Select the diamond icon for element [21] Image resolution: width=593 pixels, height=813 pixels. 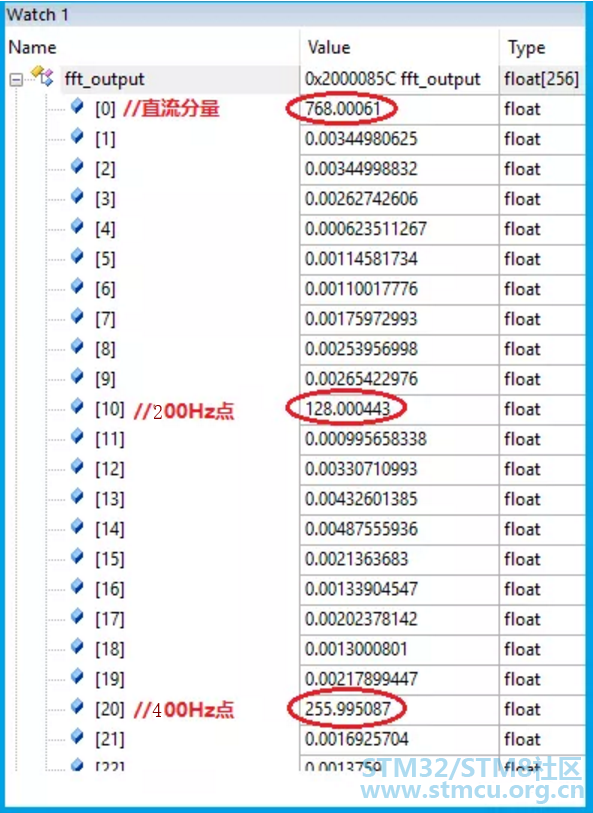tap(77, 736)
